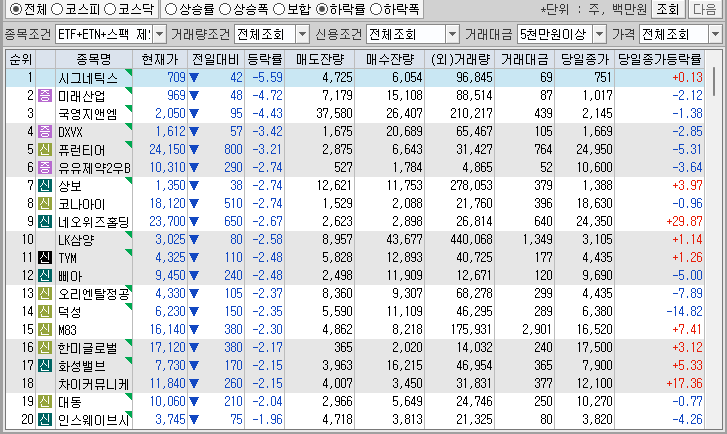727x434 pixels.
Task: Select the 시그네틱스 stock name
Action: (x=88, y=78)
